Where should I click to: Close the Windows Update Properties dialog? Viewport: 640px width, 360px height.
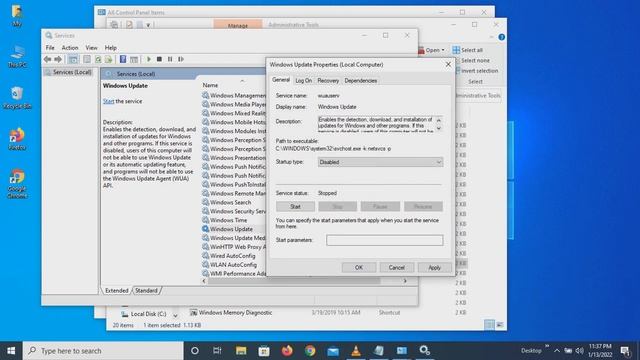448,64
